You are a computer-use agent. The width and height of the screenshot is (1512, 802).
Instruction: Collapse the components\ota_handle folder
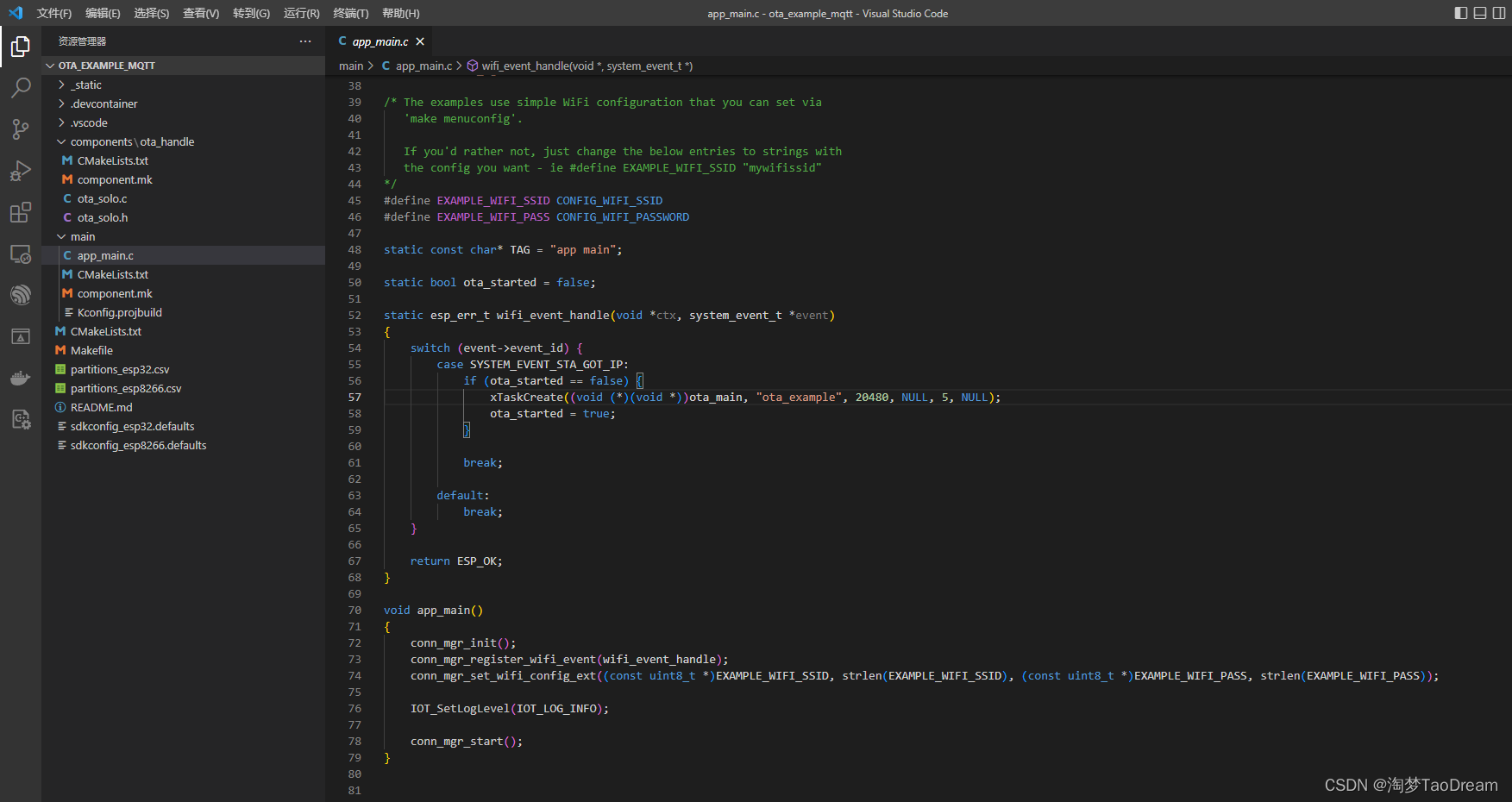click(x=131, y=141)
